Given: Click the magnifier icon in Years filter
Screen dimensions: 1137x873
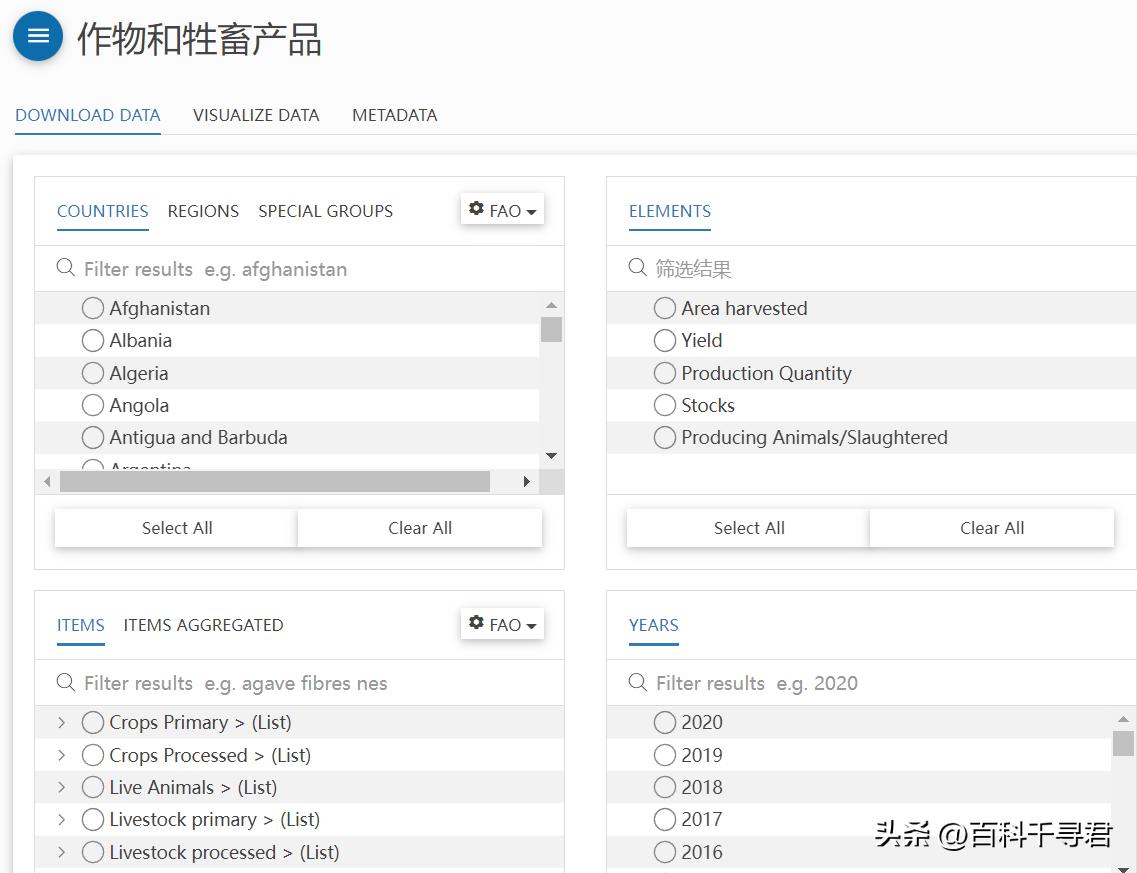Looking at the screenshot, I should [637, 682].
